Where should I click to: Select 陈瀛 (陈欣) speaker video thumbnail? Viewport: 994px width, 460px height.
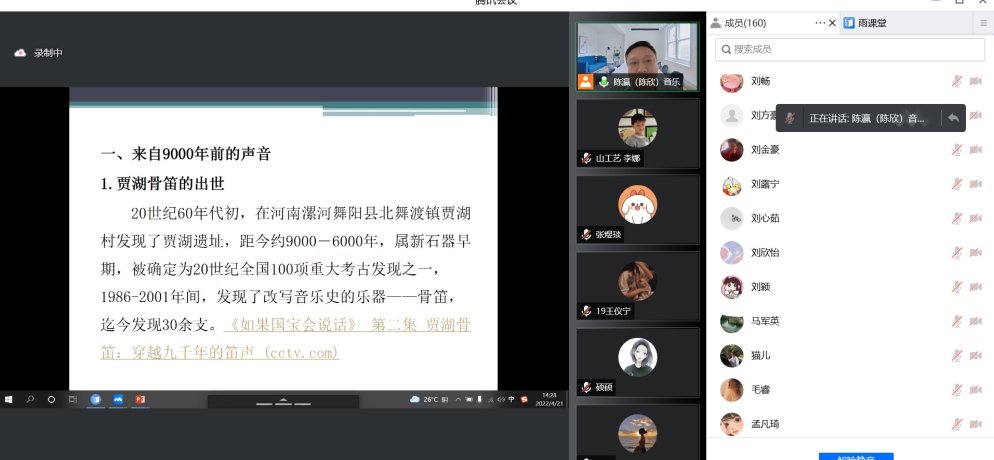[637, 56]
